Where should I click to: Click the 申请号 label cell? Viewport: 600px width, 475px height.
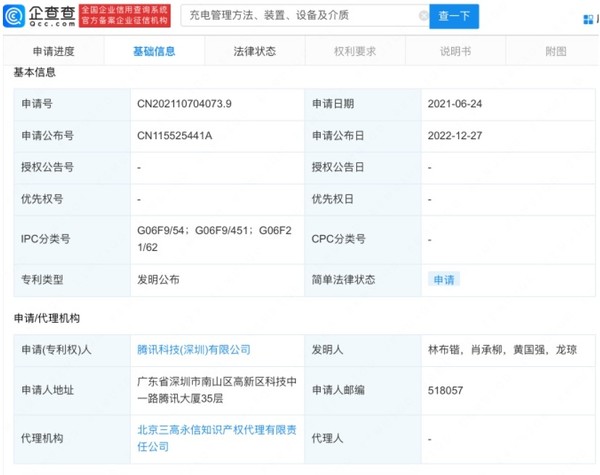point(72,104)
